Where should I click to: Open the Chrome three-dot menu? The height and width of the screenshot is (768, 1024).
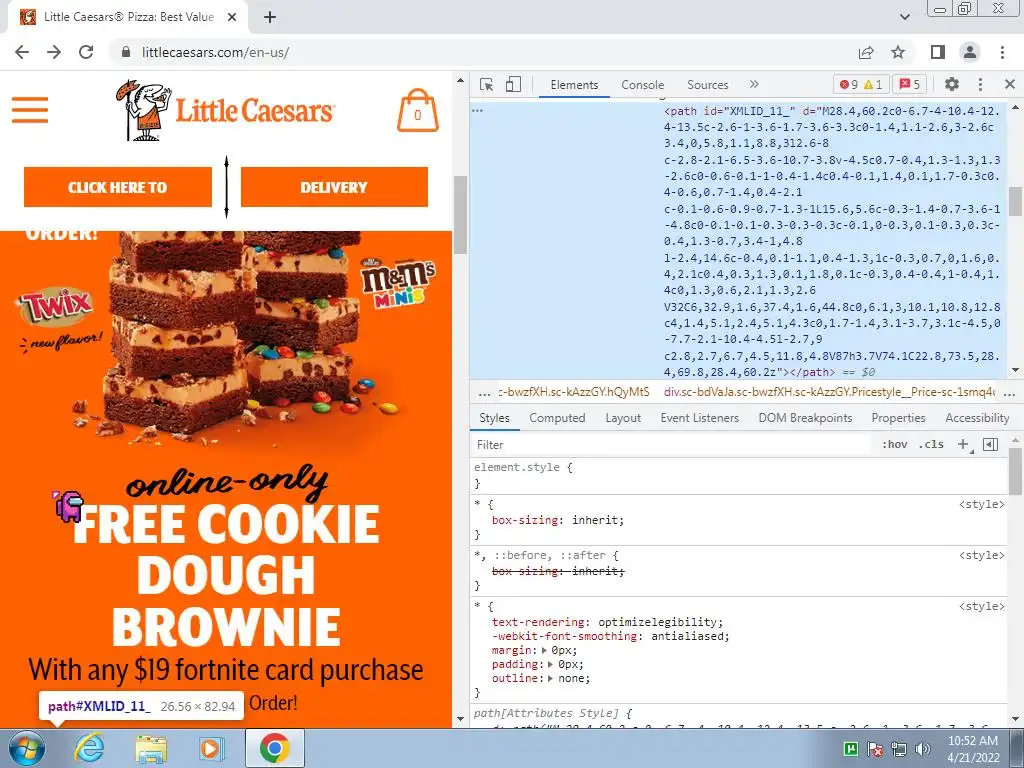[1002, 52]
